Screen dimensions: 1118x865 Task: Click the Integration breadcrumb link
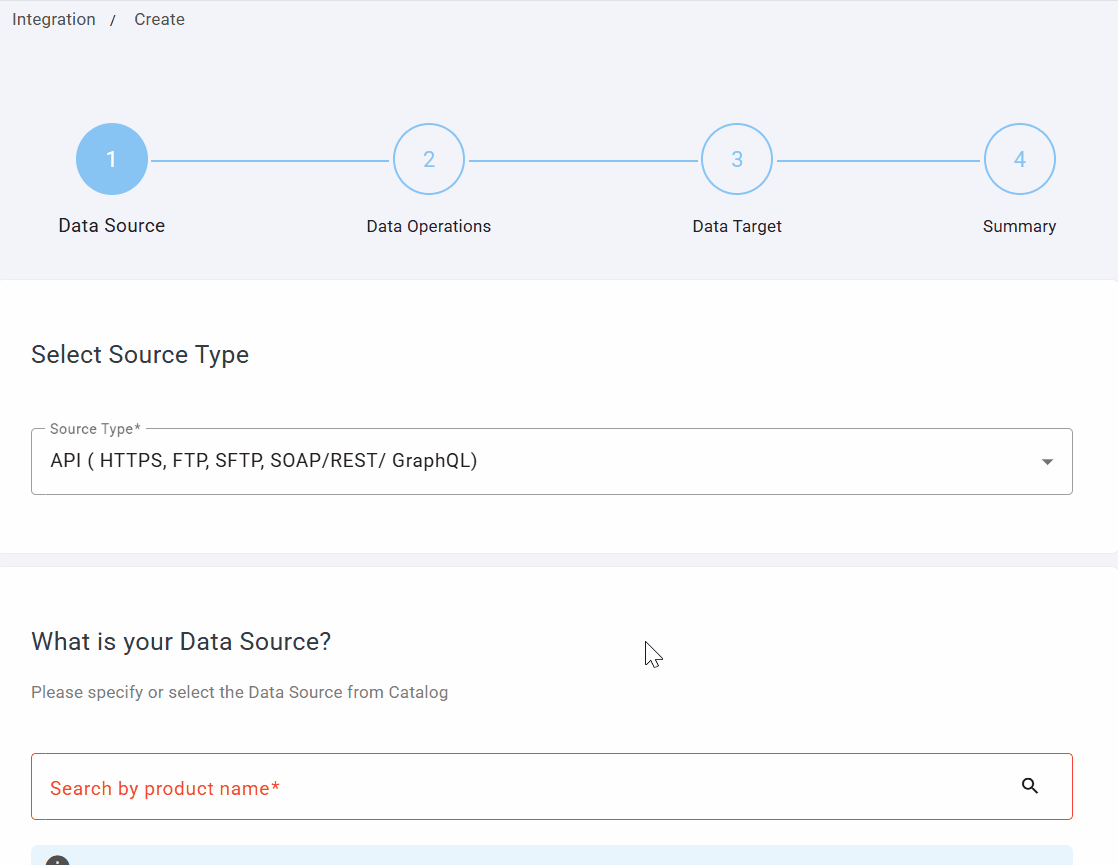click(x=54, y=20)
